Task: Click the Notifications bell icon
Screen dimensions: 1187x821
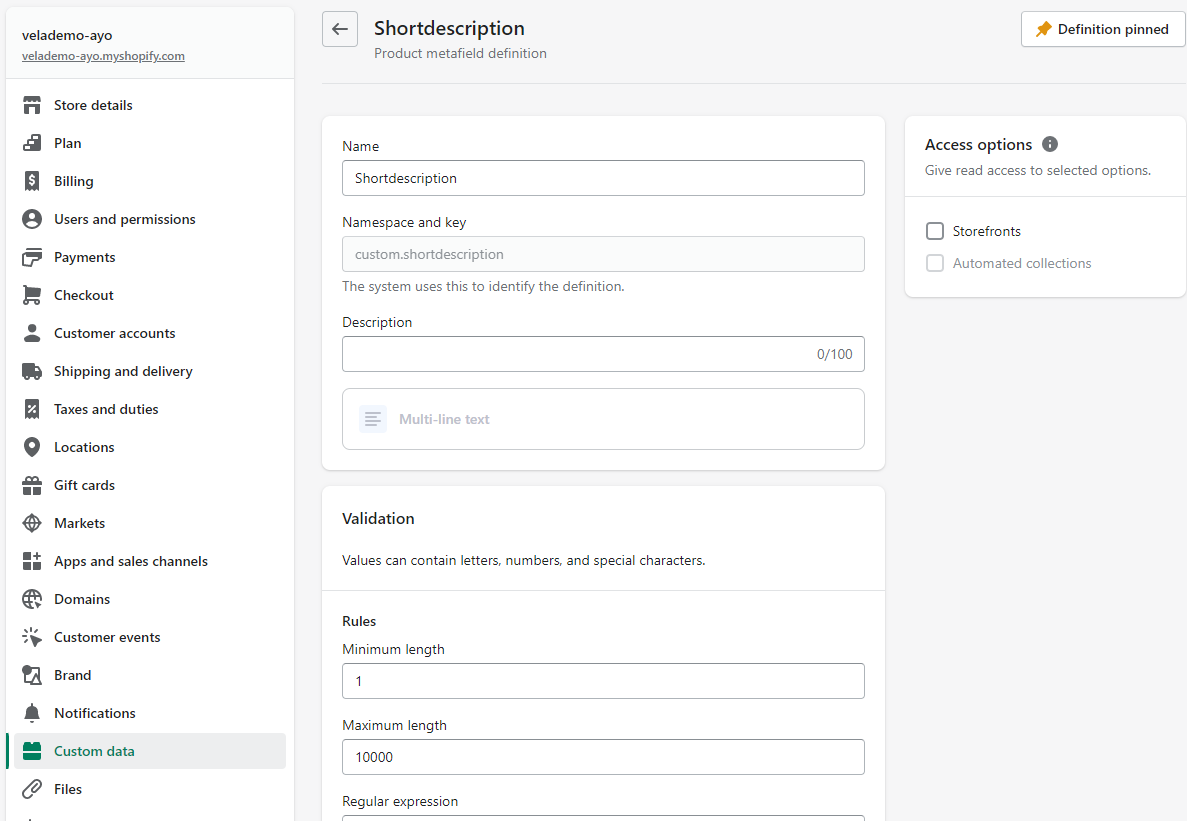Action: click(x=33, y=713)
